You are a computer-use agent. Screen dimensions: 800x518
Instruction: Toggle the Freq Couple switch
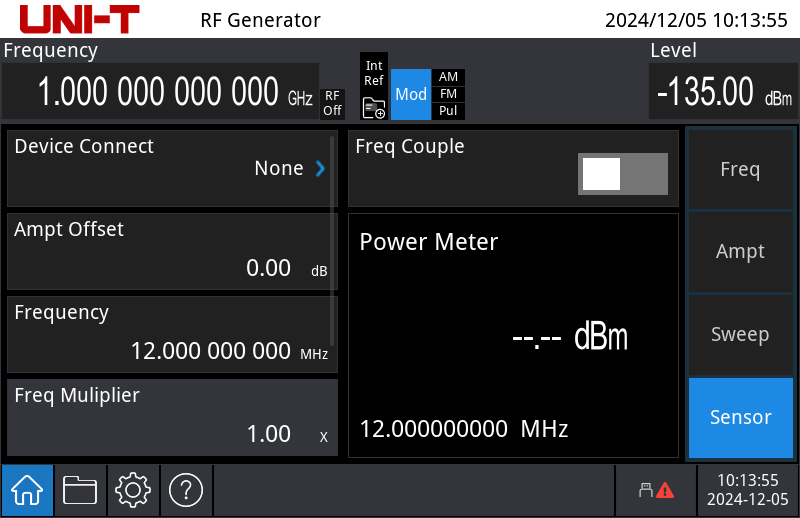tap(622, 174)
